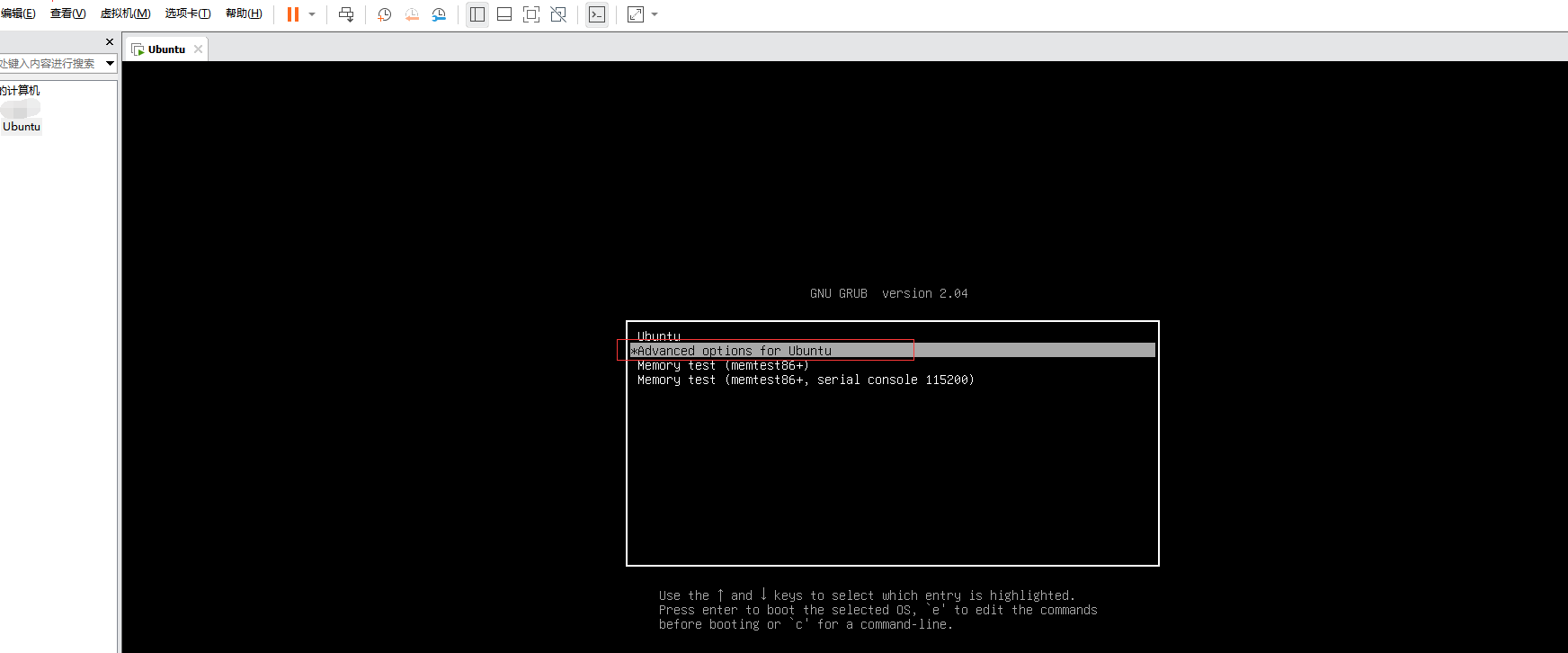The height and width of the screenshot is (653, 1568).
Task: Open the stretch display dropdown arrow
Action: (x=655, y=14)
